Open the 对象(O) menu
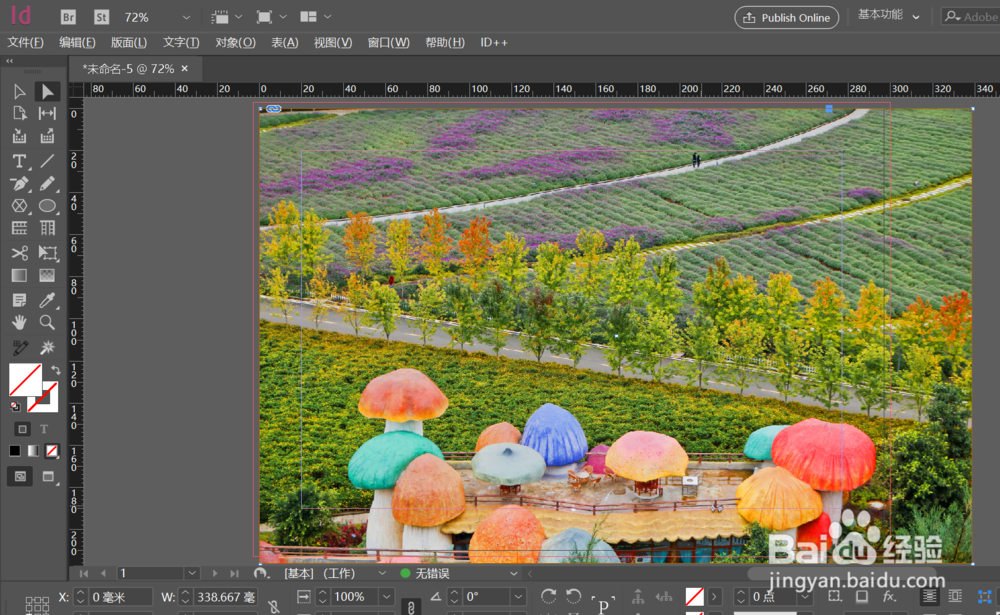This screenshot has width=1000, height=615. [235, 42]
